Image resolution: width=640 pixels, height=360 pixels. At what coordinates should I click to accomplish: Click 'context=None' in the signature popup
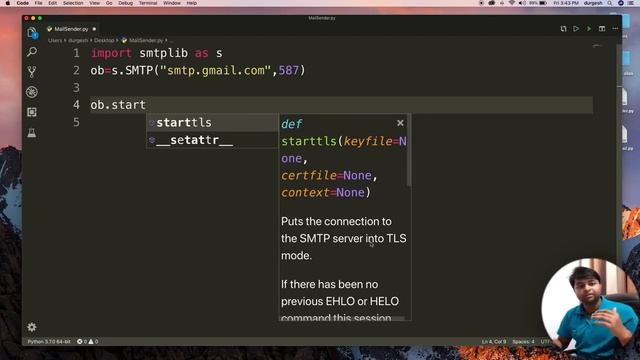(x=323, y=193)
